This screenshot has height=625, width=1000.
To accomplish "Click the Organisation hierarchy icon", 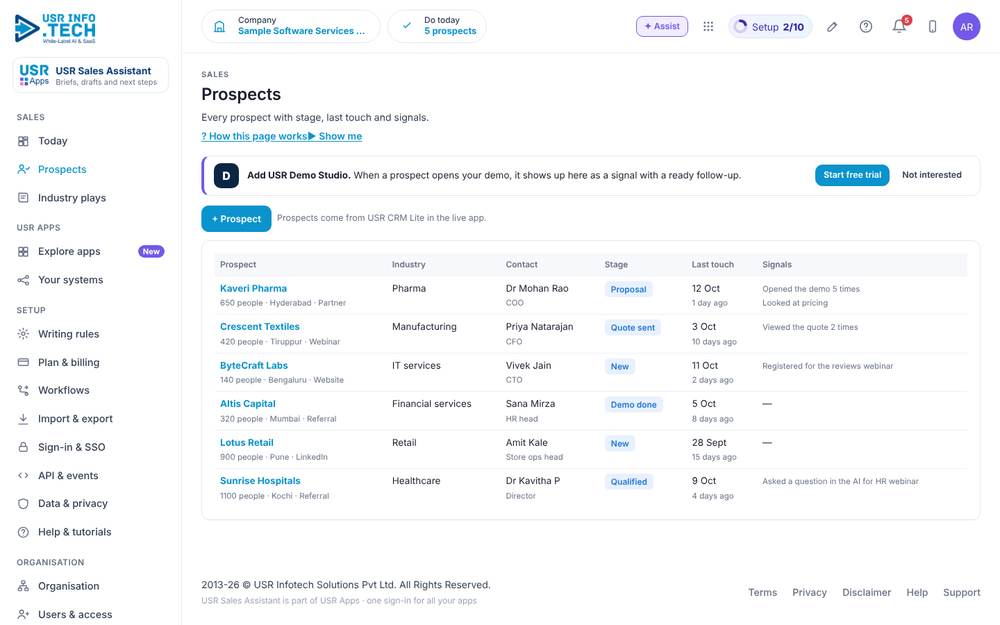I will point(23,585).
